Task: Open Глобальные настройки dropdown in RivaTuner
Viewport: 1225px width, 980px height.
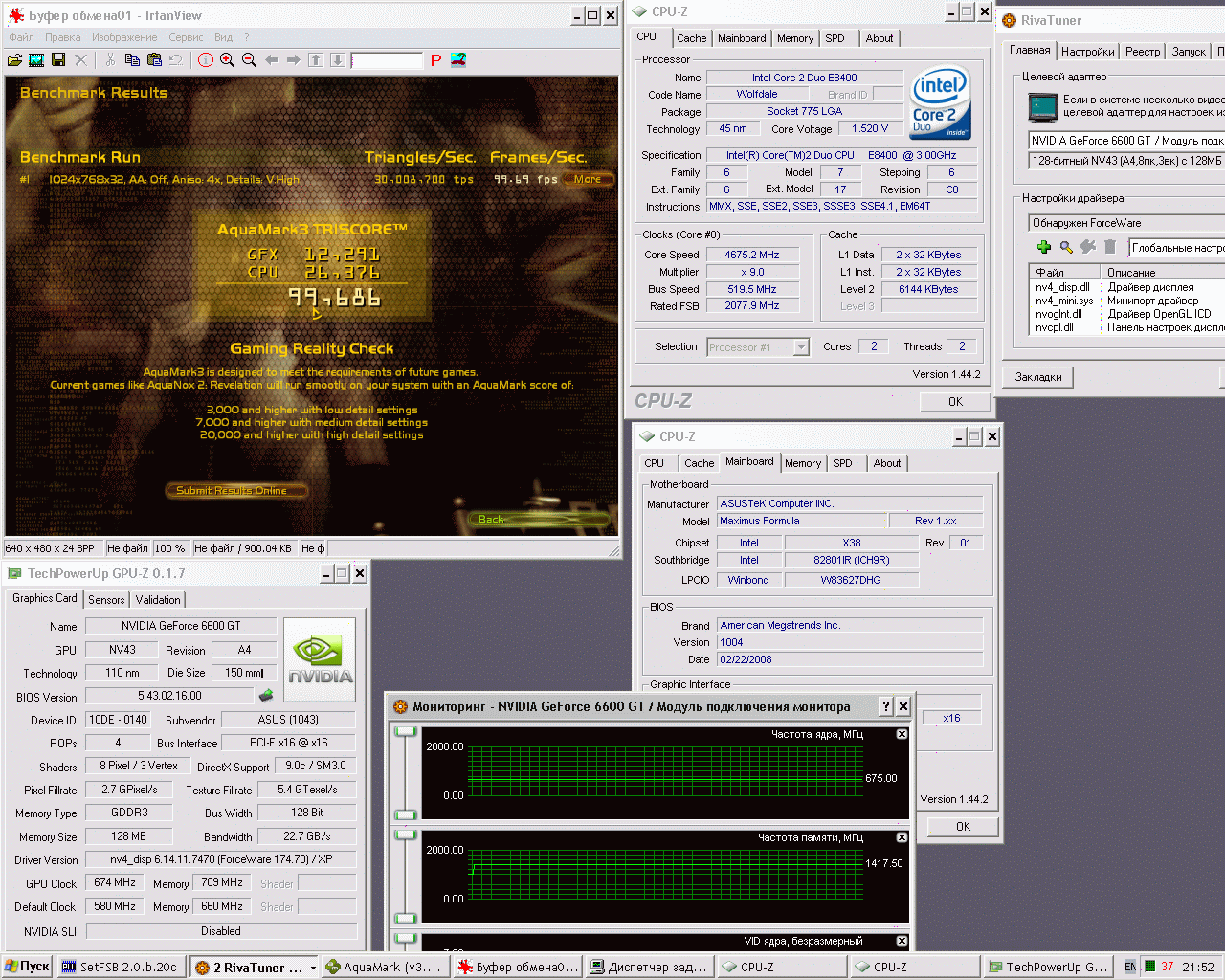Action: click(x=1176, y=248)
